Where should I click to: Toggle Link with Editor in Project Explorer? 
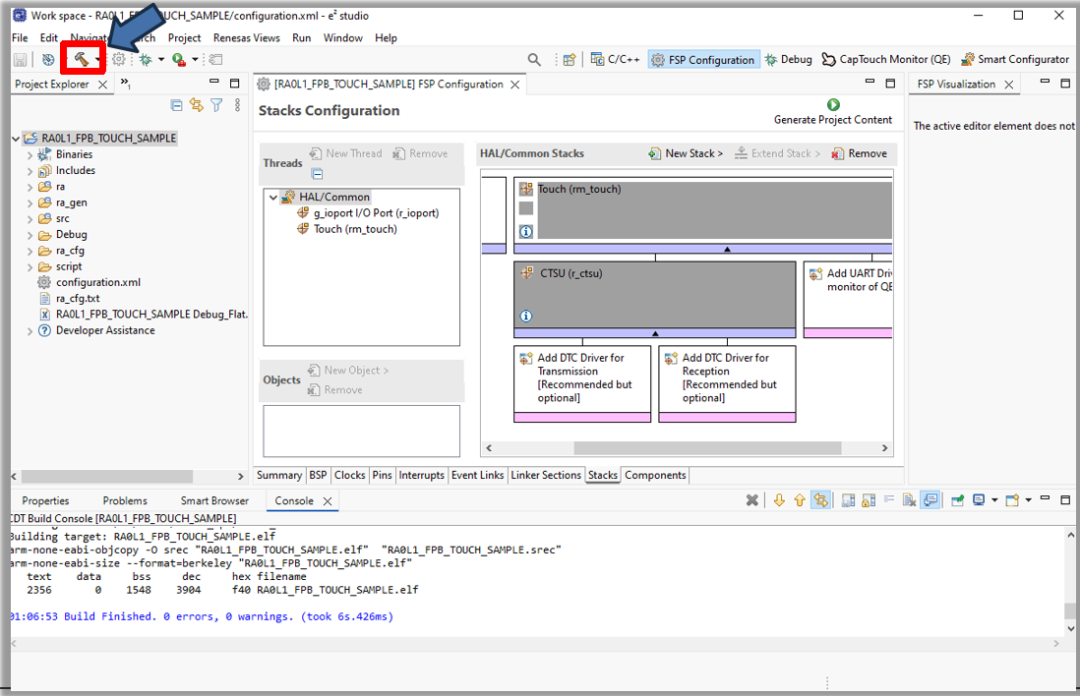click(196, 105)
